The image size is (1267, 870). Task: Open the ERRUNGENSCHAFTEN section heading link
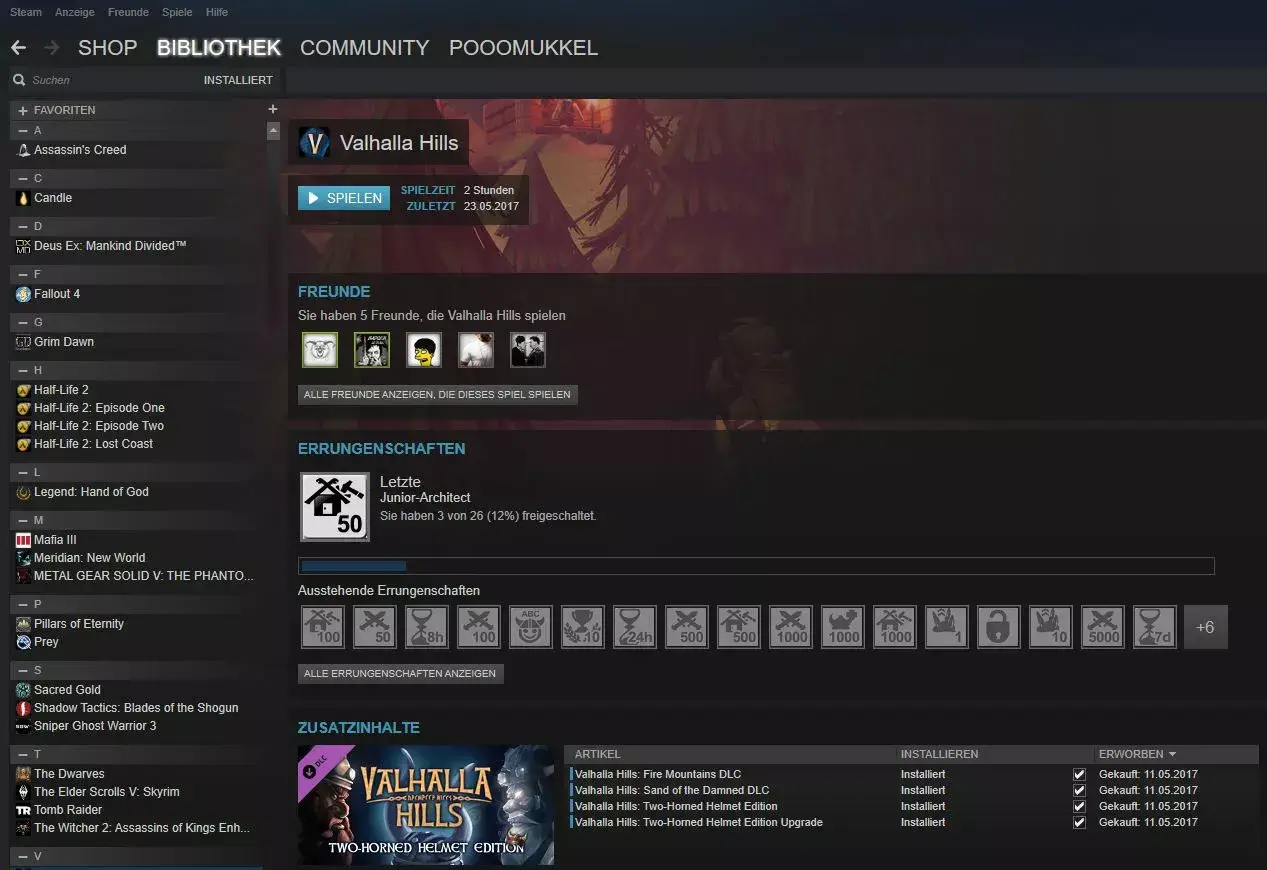[x=381, y=449]
